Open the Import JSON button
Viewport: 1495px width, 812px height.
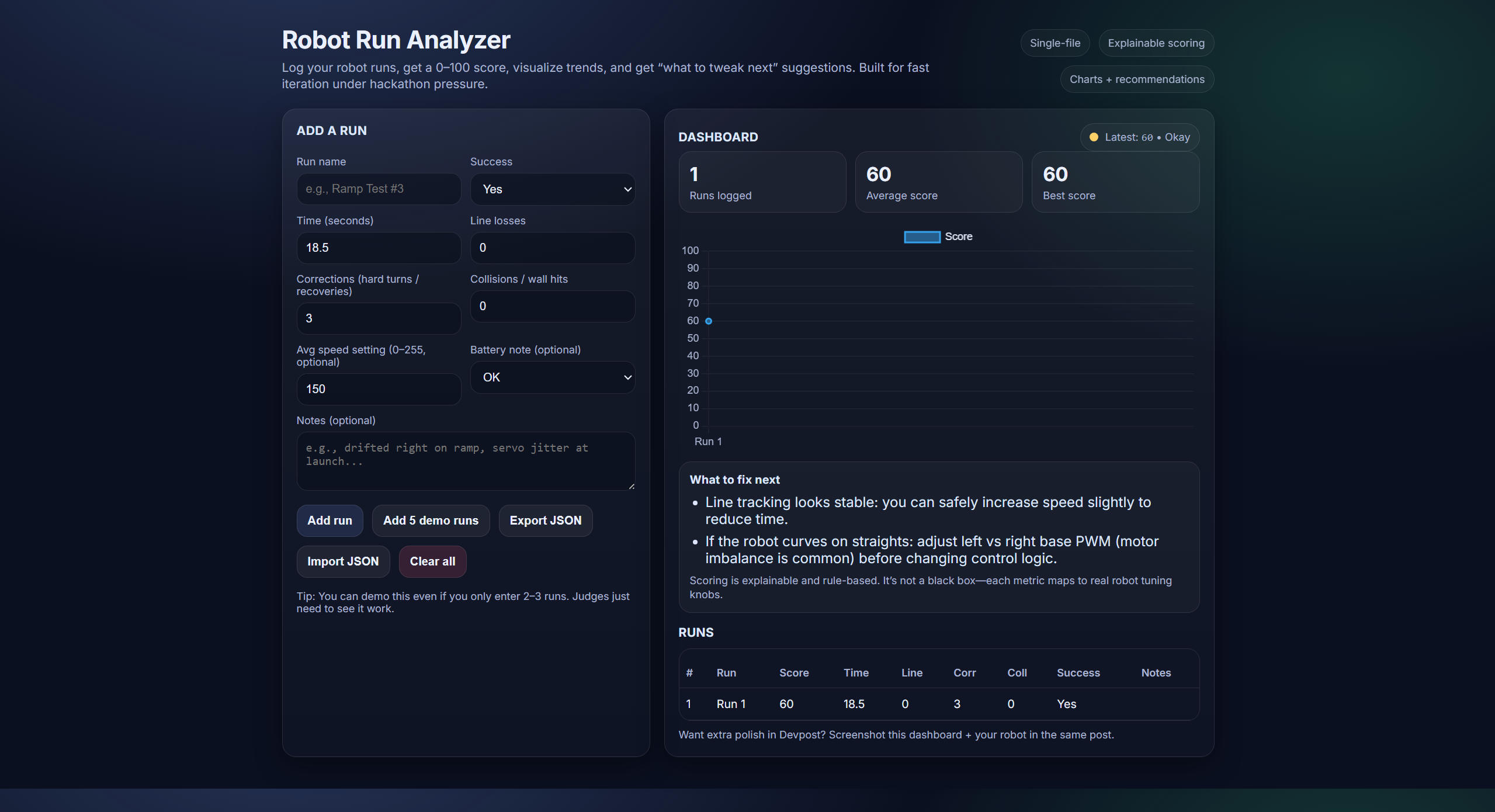click(x=342, y=561)
